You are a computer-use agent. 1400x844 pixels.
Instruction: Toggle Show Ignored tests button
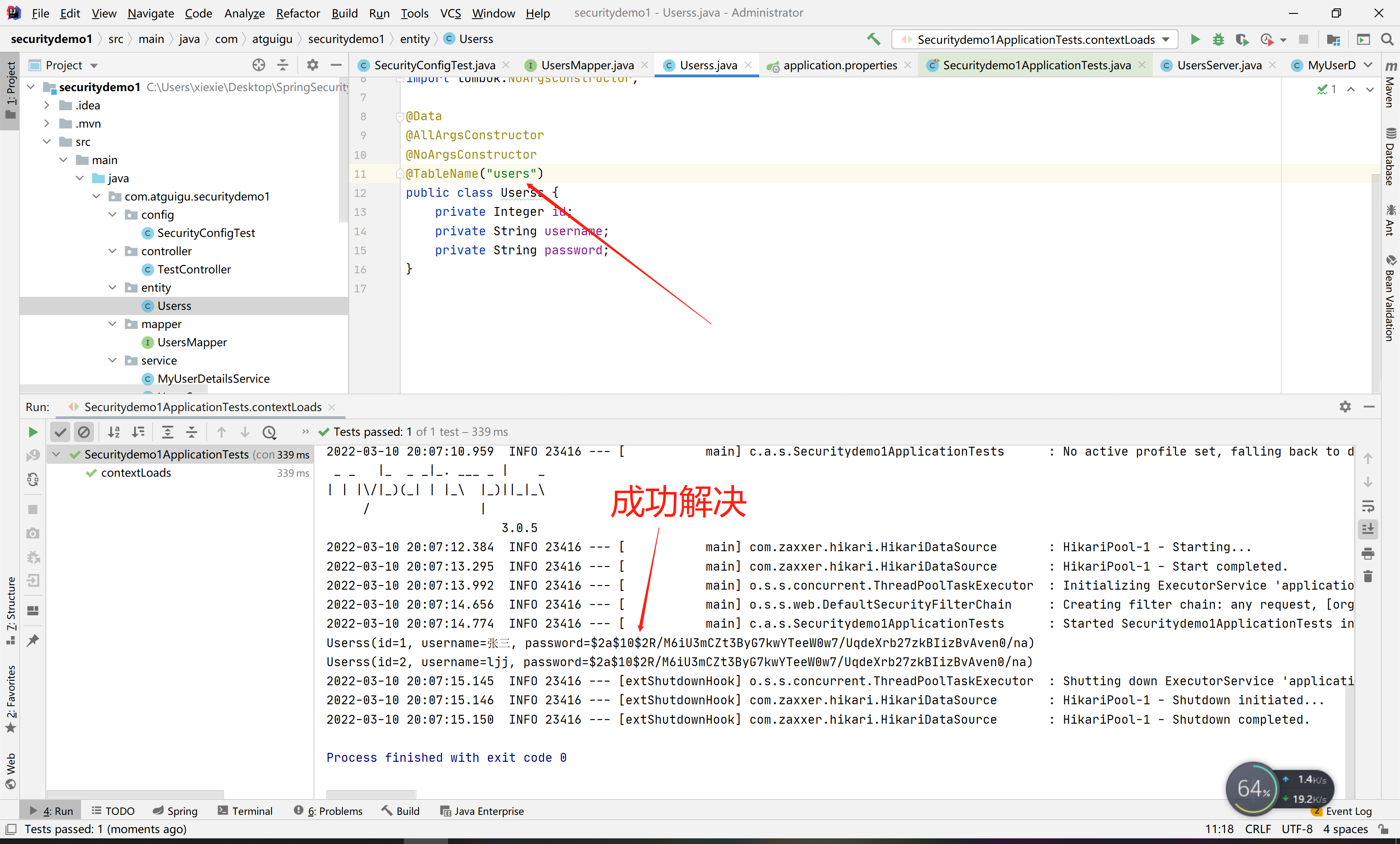(83, 432)
